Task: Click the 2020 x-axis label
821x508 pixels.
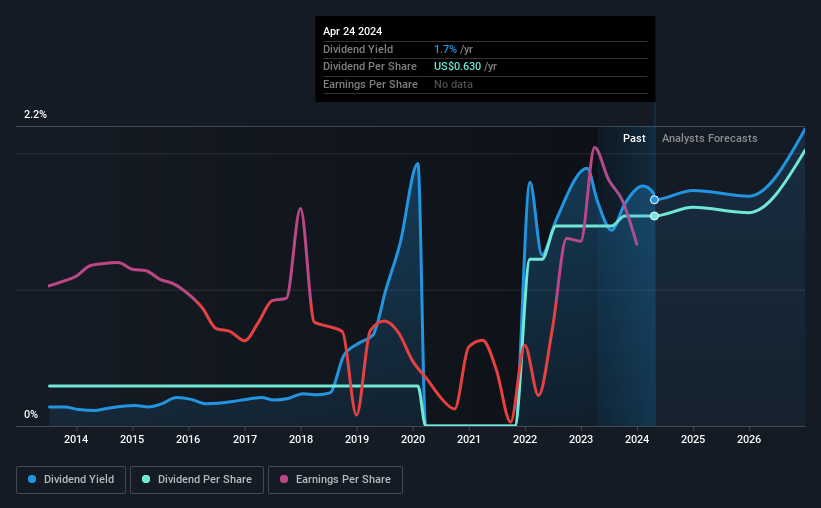Action: (413, 439)
